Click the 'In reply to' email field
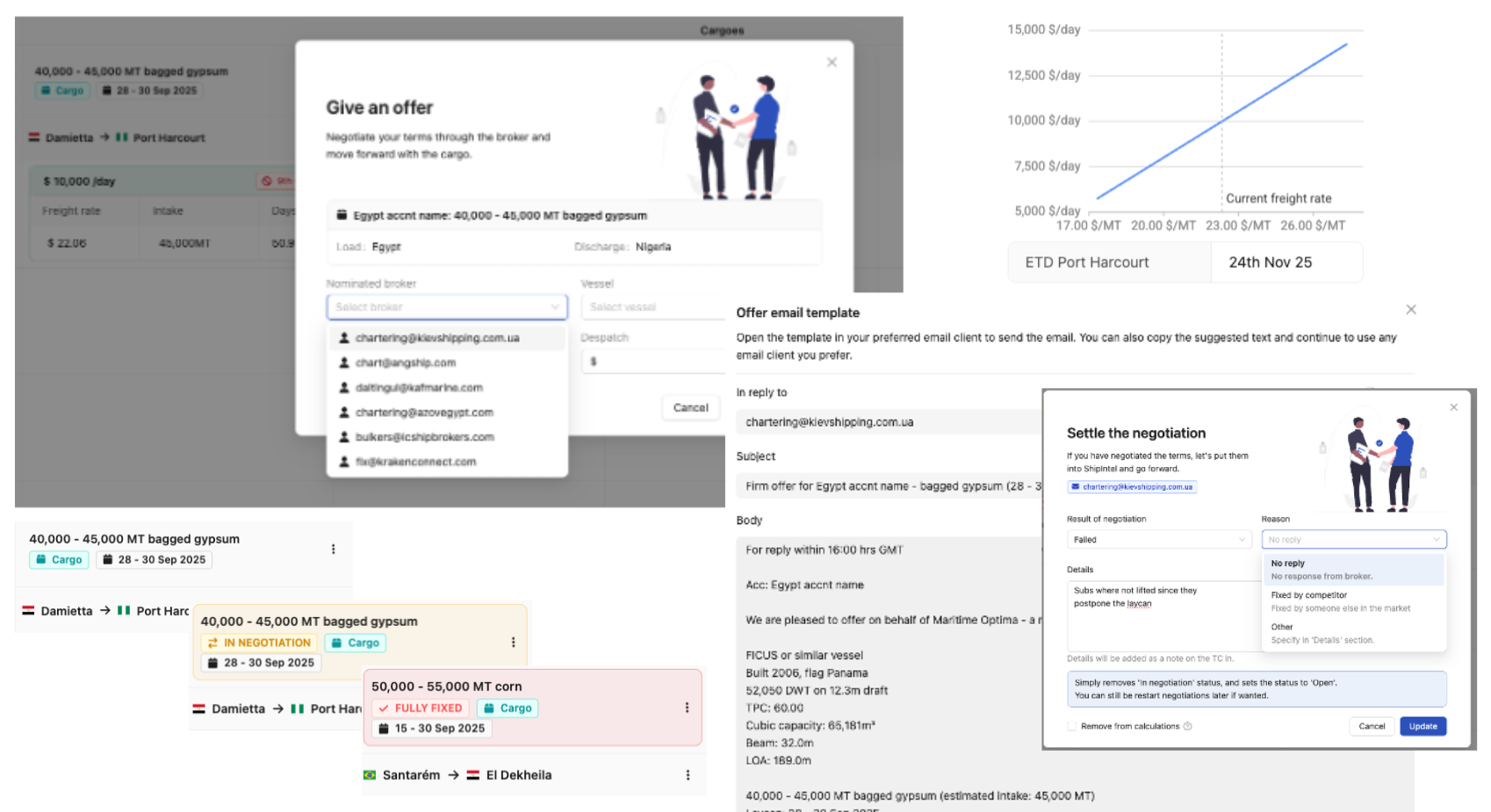 [x=889, y=422]
